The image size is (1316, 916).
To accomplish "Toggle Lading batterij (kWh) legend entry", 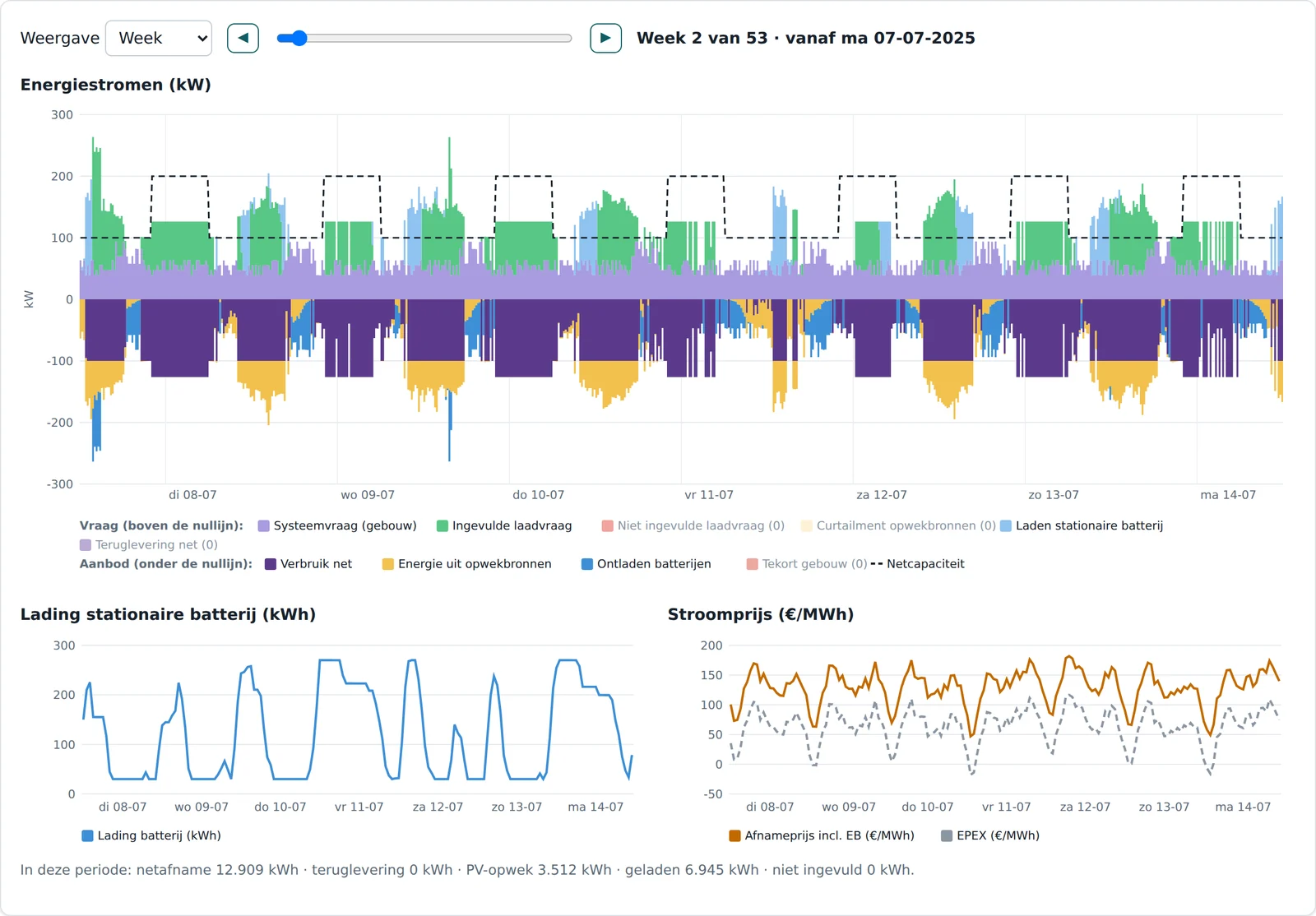I will (151, 835).
